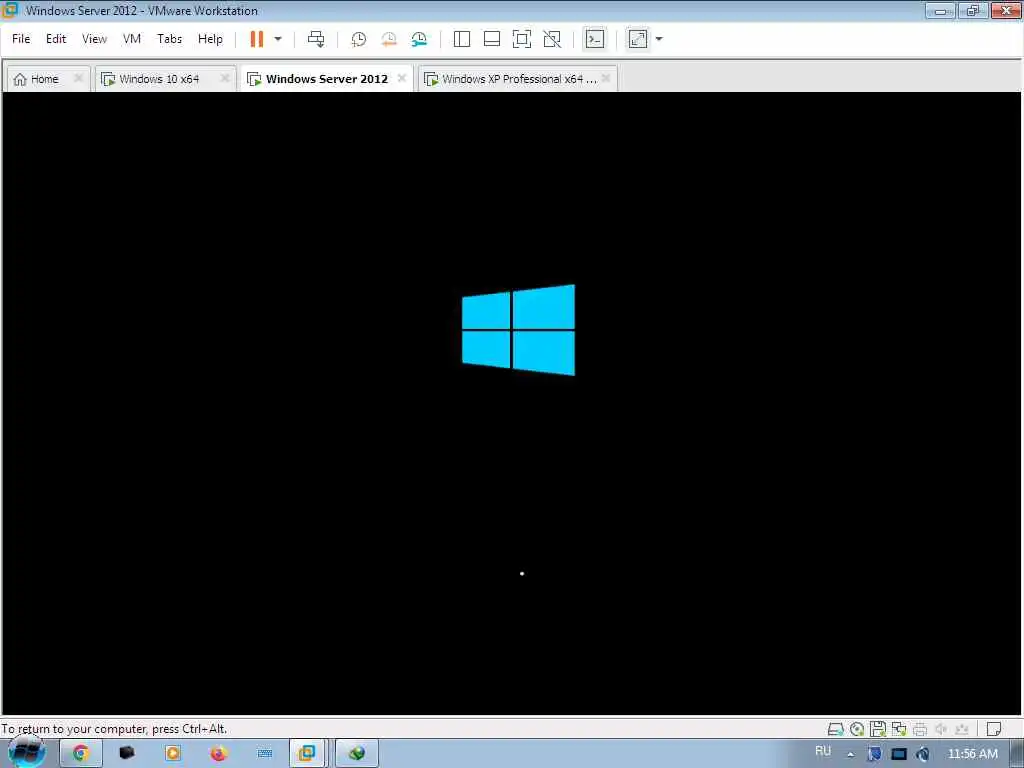Open the Snapshot Manager wrench icon
1024x768 pixels.
point(419,39)
